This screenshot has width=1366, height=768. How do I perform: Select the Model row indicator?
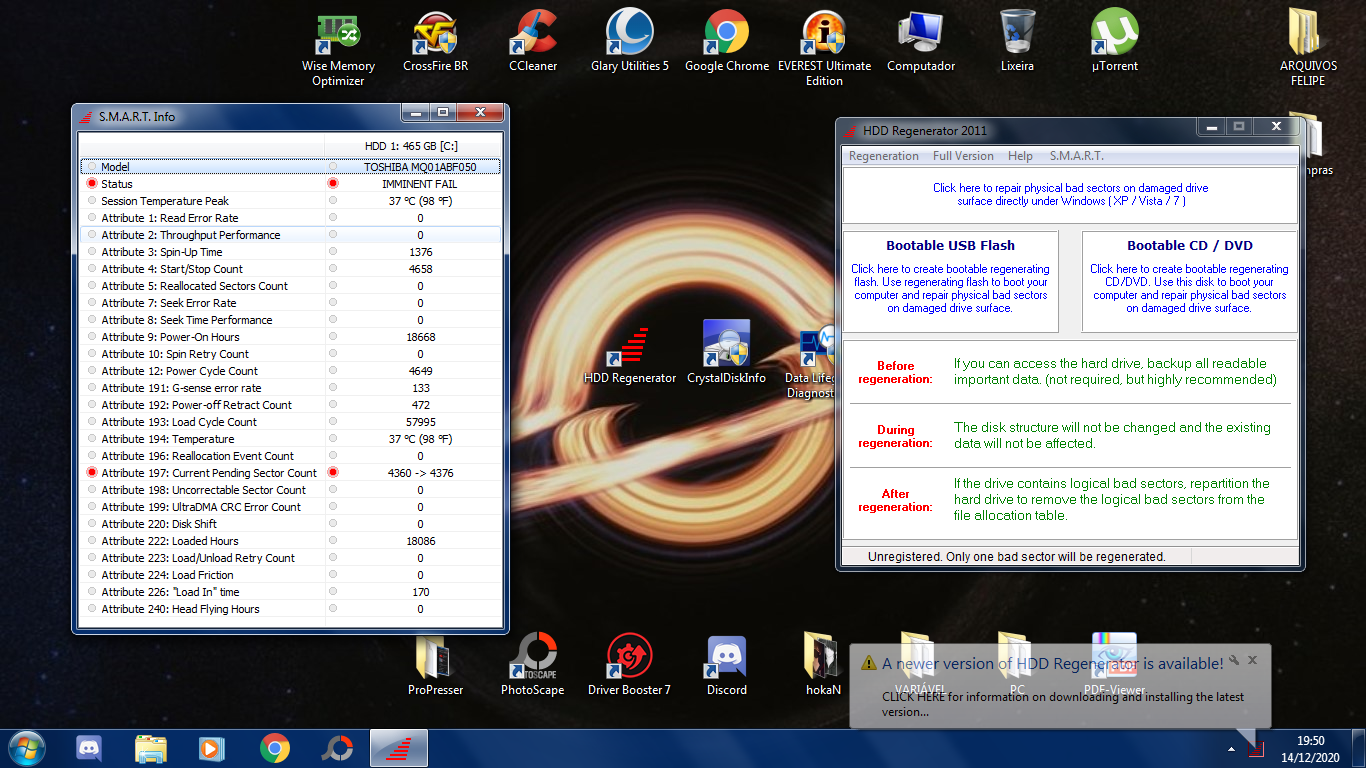coord(92,167)
